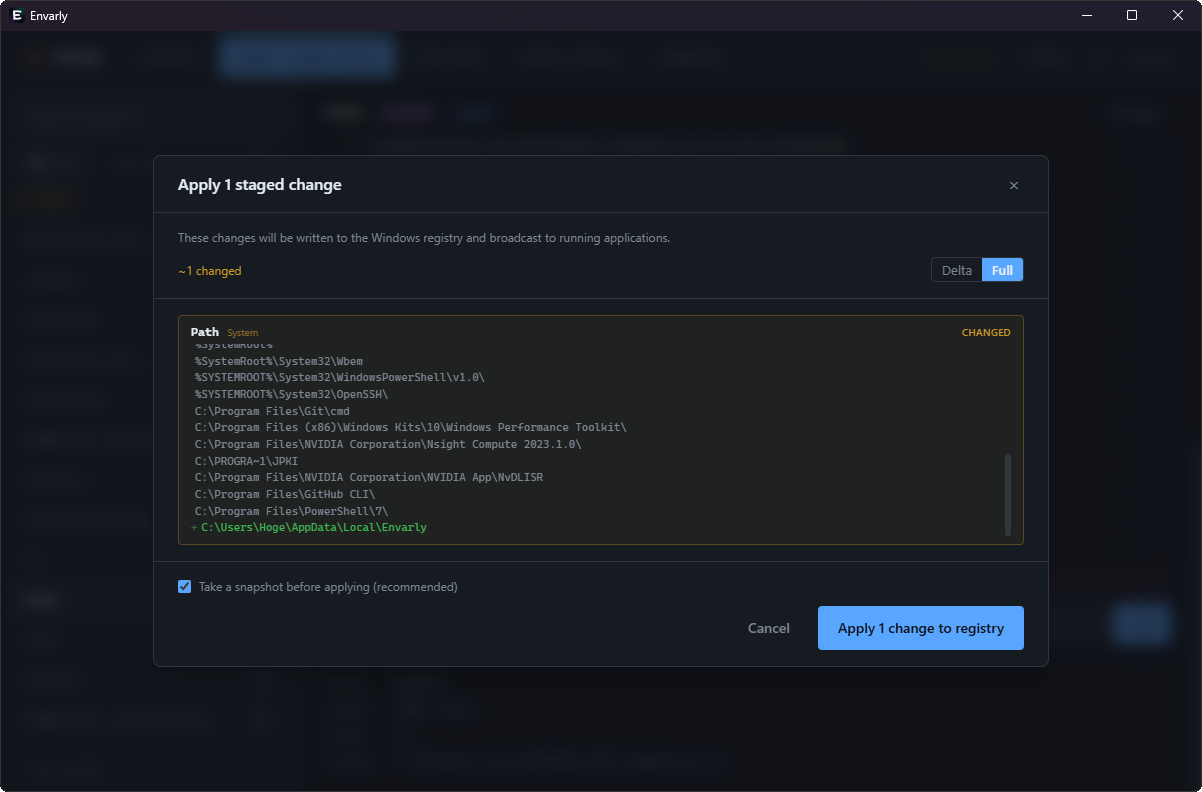
Task: Click the ~1 changed summary text
Action: pos(210,271)
